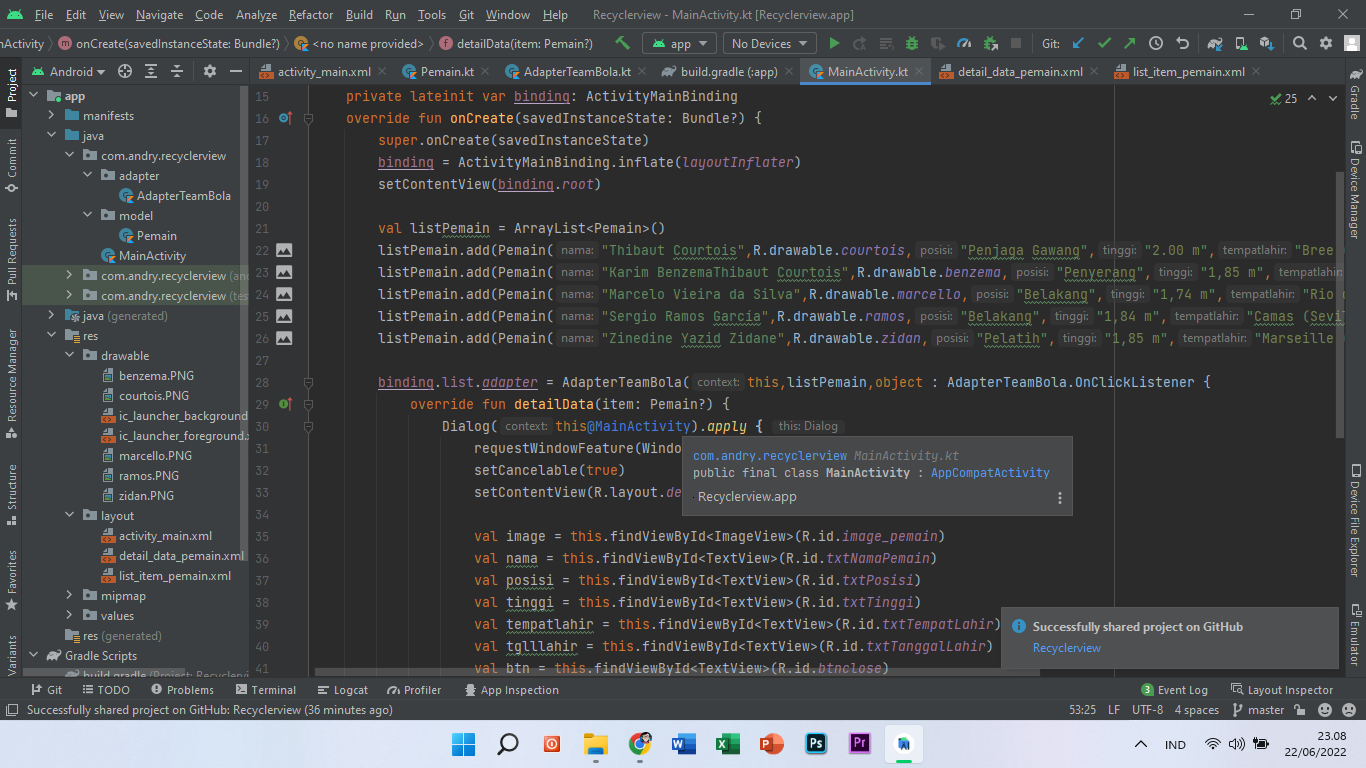The image size is (1366, 768).
Task: Open Settings via the gear icon
Action: point(1327,44)
